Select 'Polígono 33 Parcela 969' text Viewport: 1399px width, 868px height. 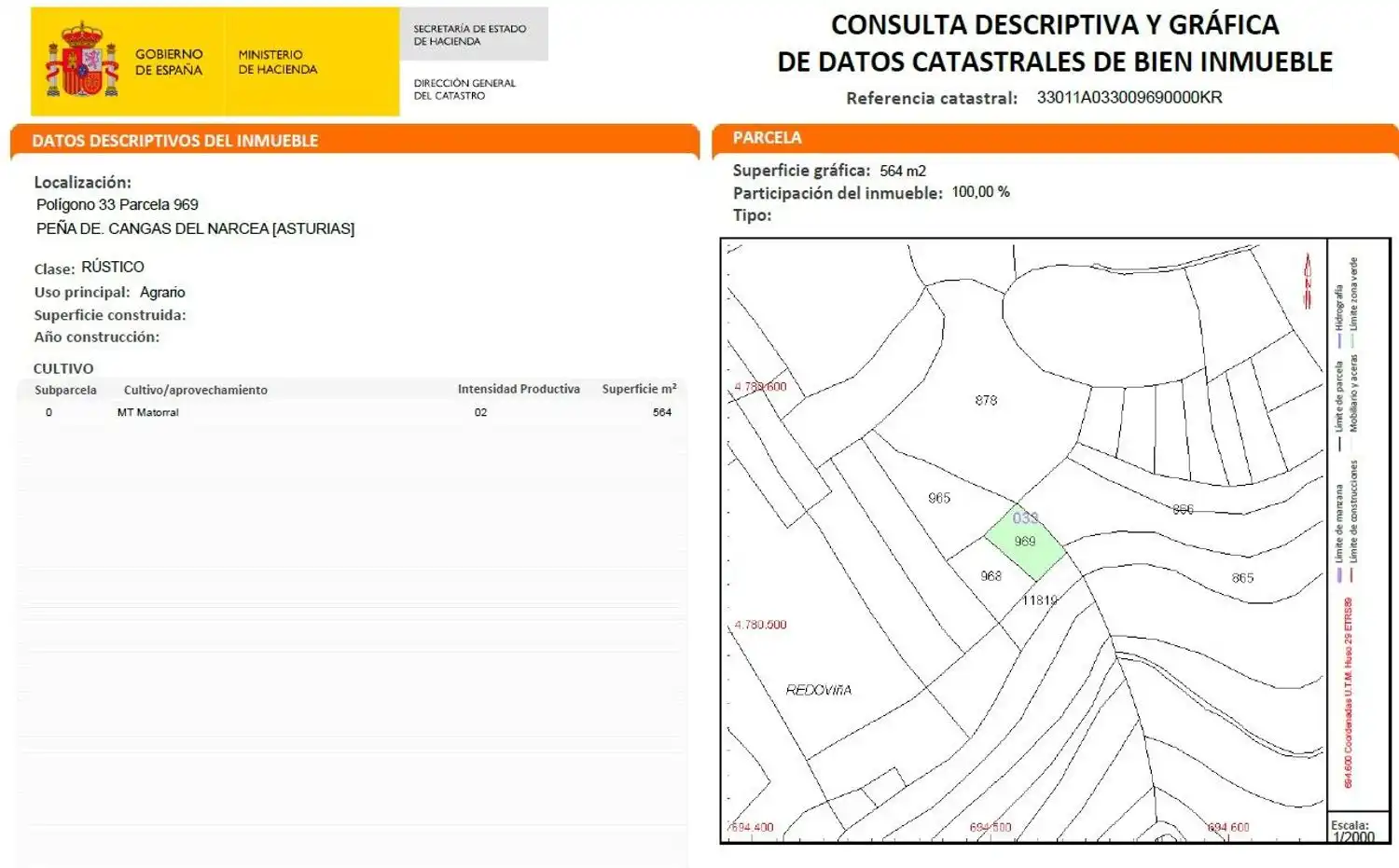point(117,204)
